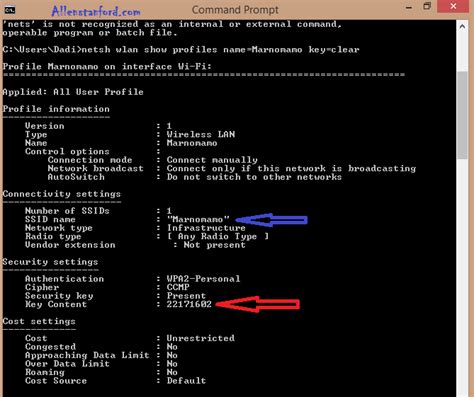474x397 pixels.
Task: Click the Version value row
Action: pos(98,126)
